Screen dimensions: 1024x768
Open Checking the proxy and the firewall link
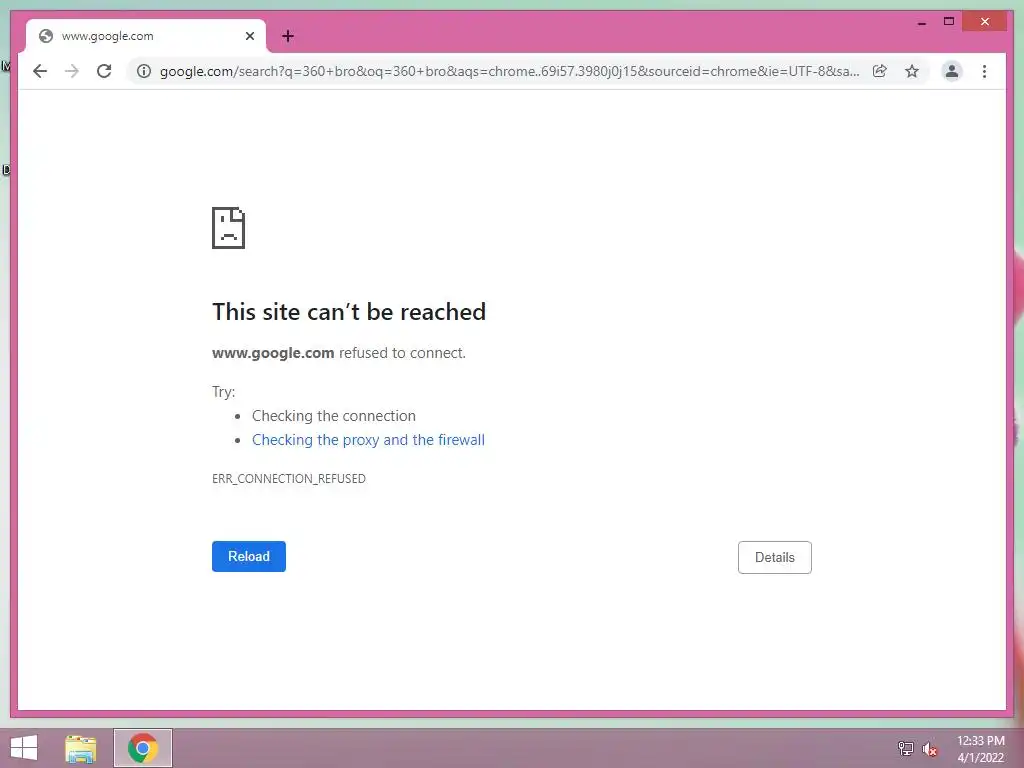tap(368, 440)
